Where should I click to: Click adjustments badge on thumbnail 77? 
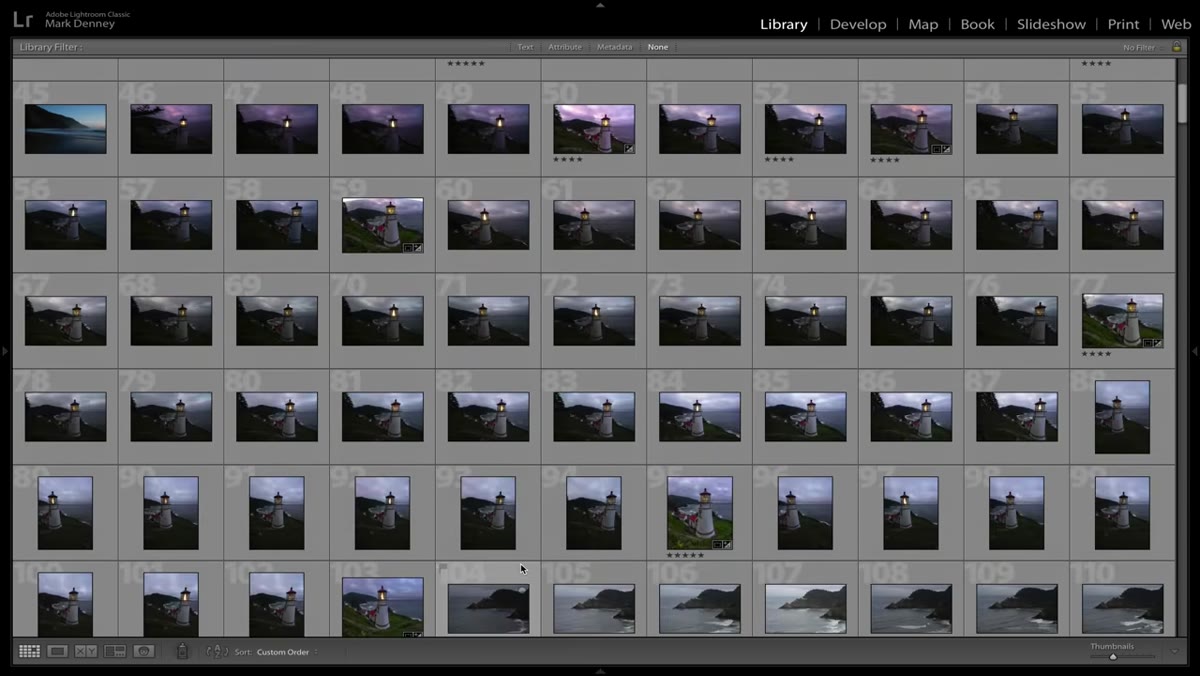(1158, 343)
